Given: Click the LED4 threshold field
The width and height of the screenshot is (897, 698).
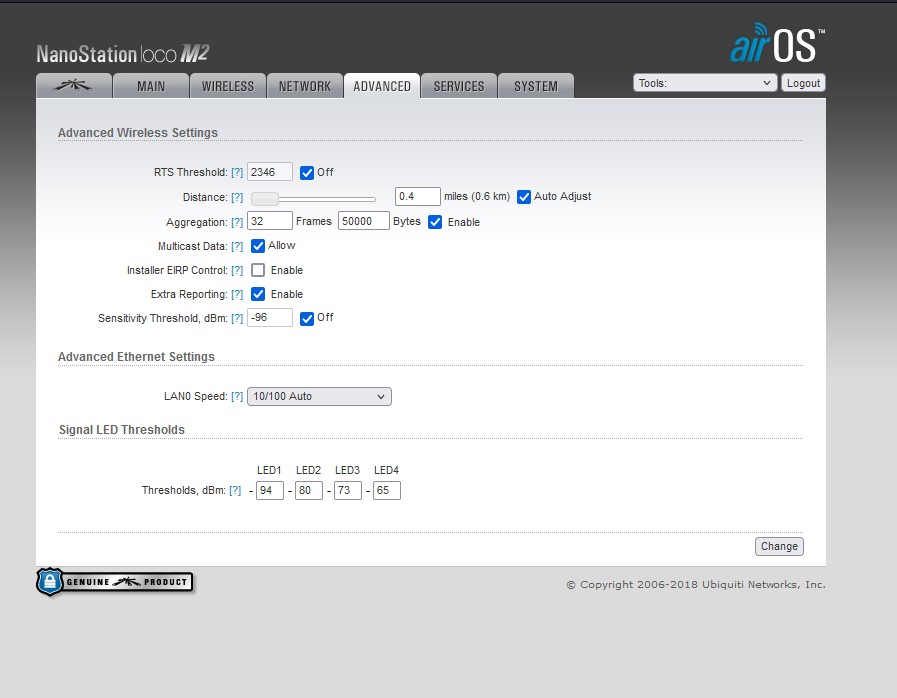Looking at the screenshot, I should (387, 490).
